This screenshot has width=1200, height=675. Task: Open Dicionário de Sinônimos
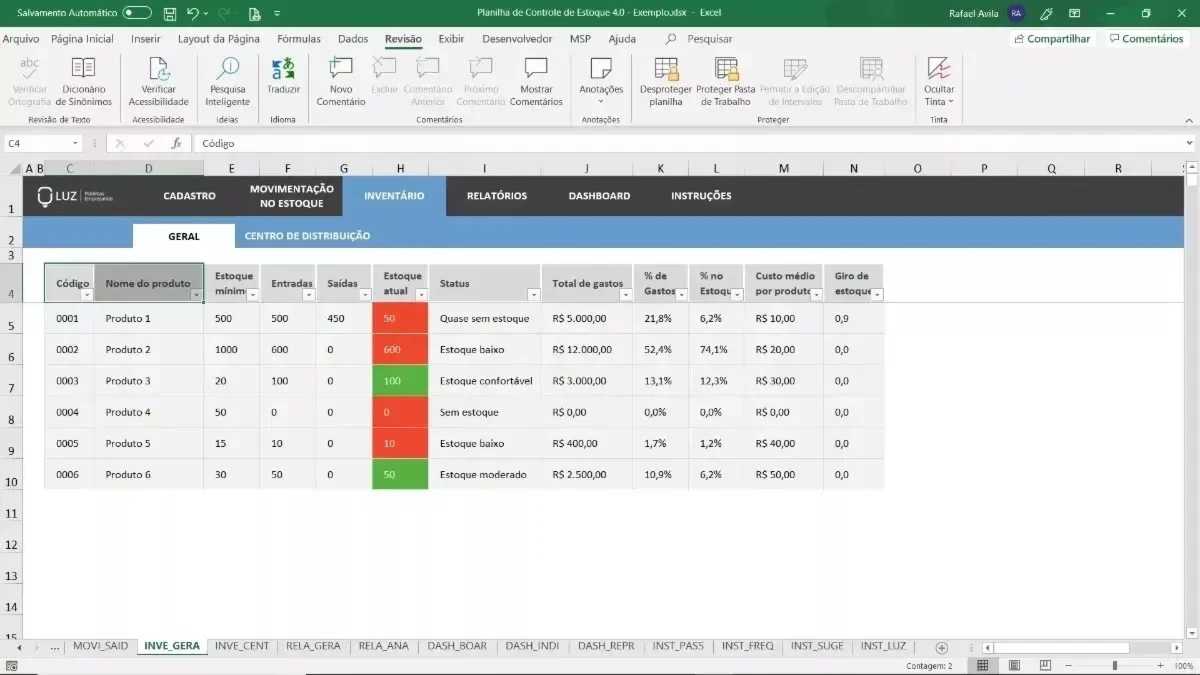[x=84, y=82]
